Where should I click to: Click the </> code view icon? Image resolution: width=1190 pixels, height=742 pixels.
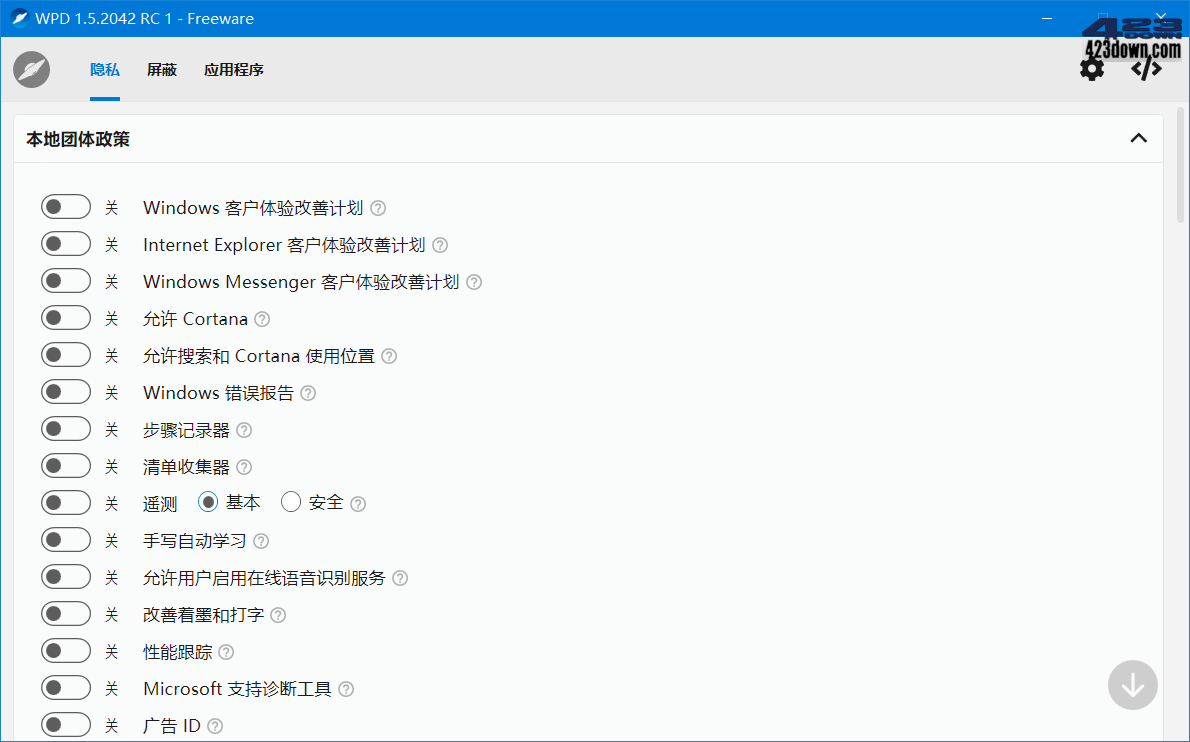pyautogui.click(x=1144, y=69)
